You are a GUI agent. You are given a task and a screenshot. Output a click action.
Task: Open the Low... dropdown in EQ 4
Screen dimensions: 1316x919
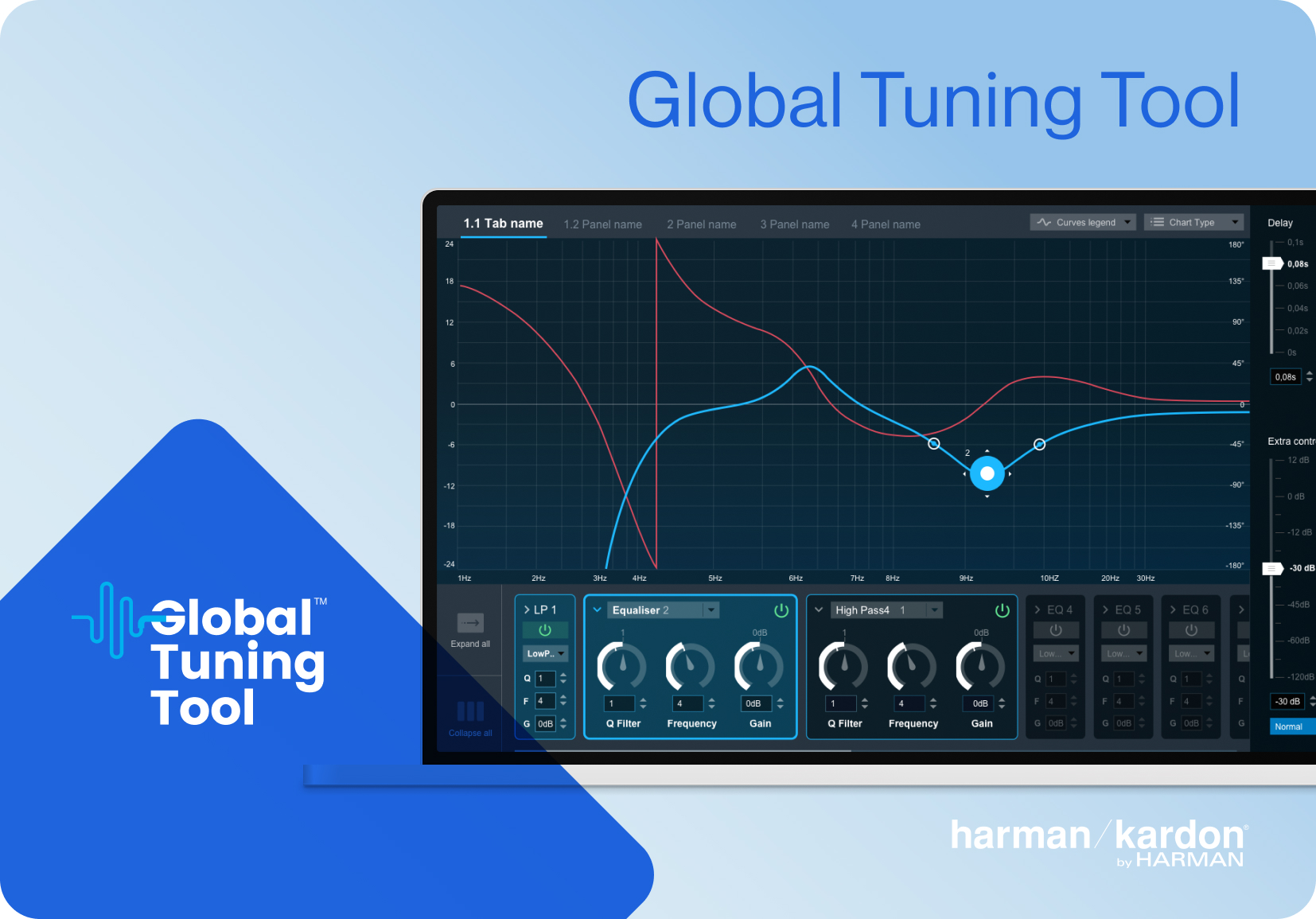[1056, 653]
